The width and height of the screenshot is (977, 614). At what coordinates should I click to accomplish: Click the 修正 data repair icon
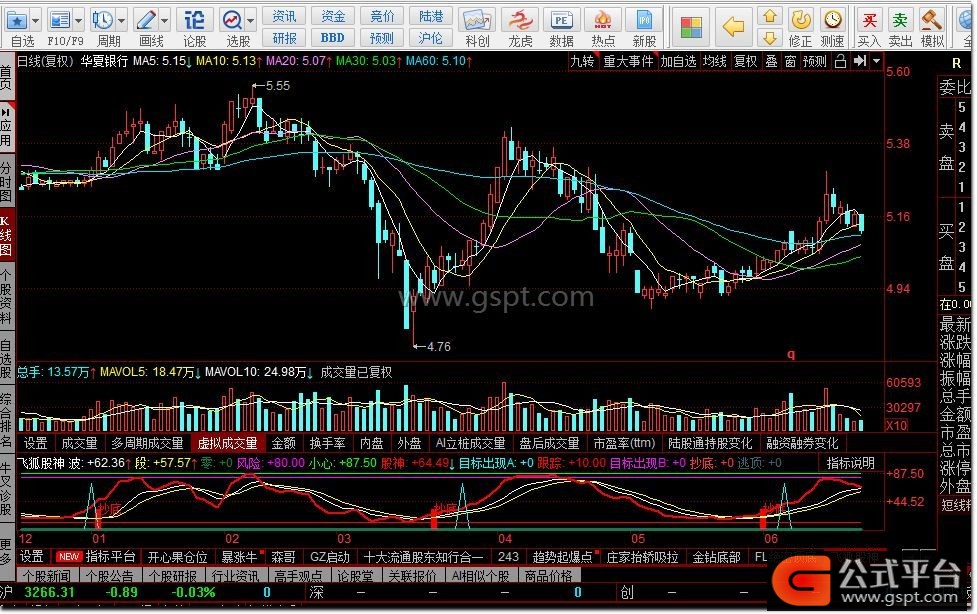point(801,21)
